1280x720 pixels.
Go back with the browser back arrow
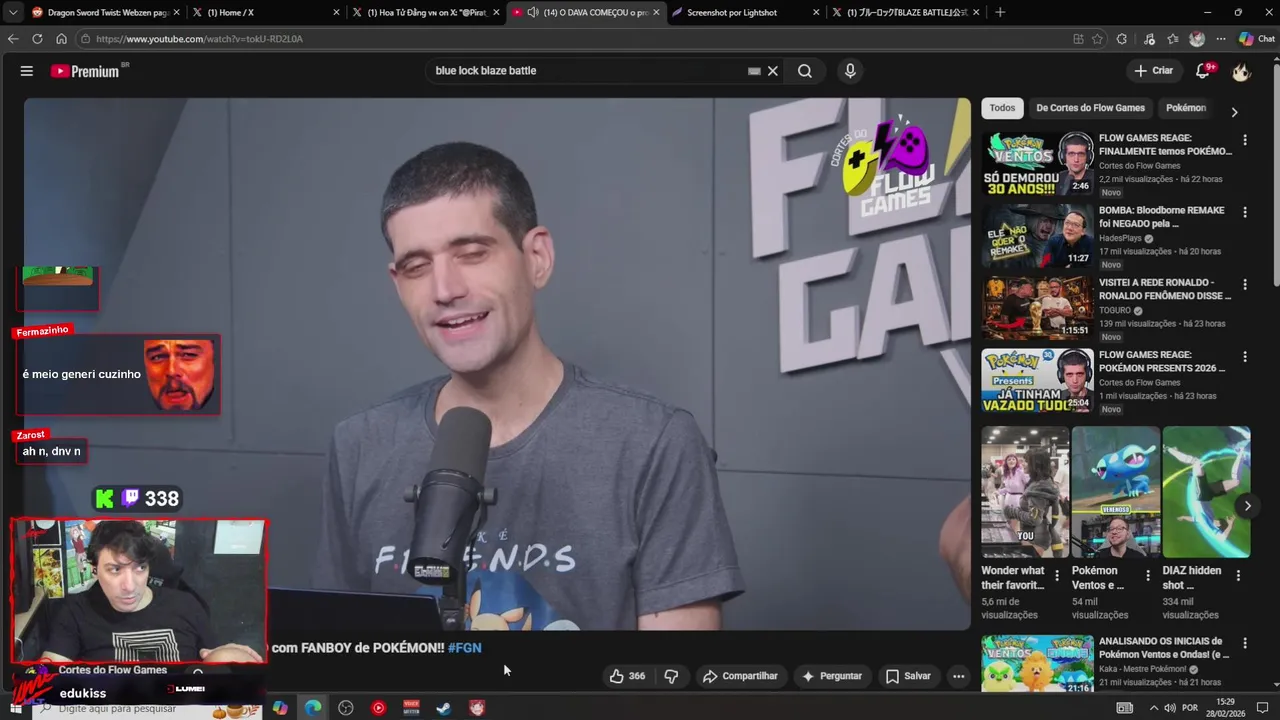(x=13, y=39)
